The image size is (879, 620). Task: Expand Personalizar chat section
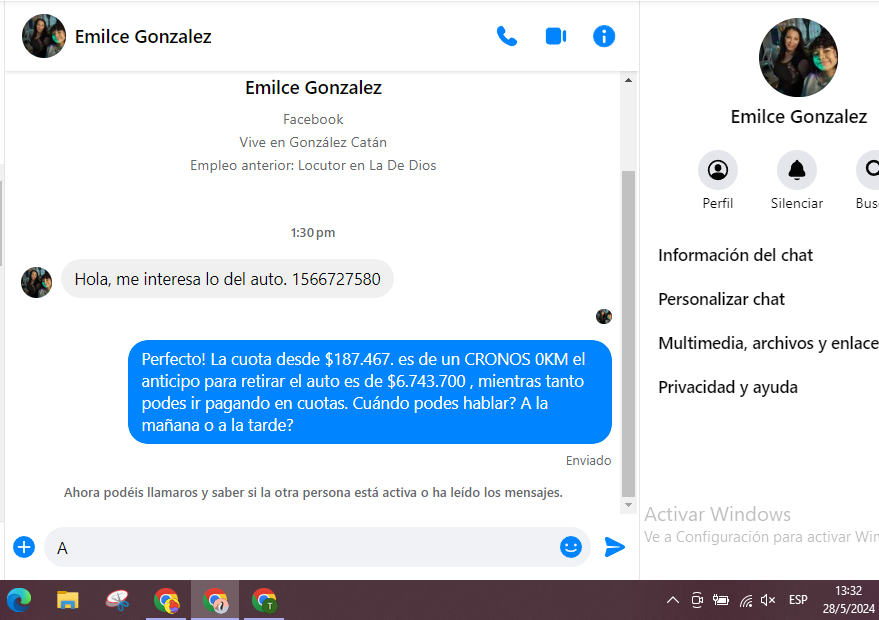[x=721, y=299]
